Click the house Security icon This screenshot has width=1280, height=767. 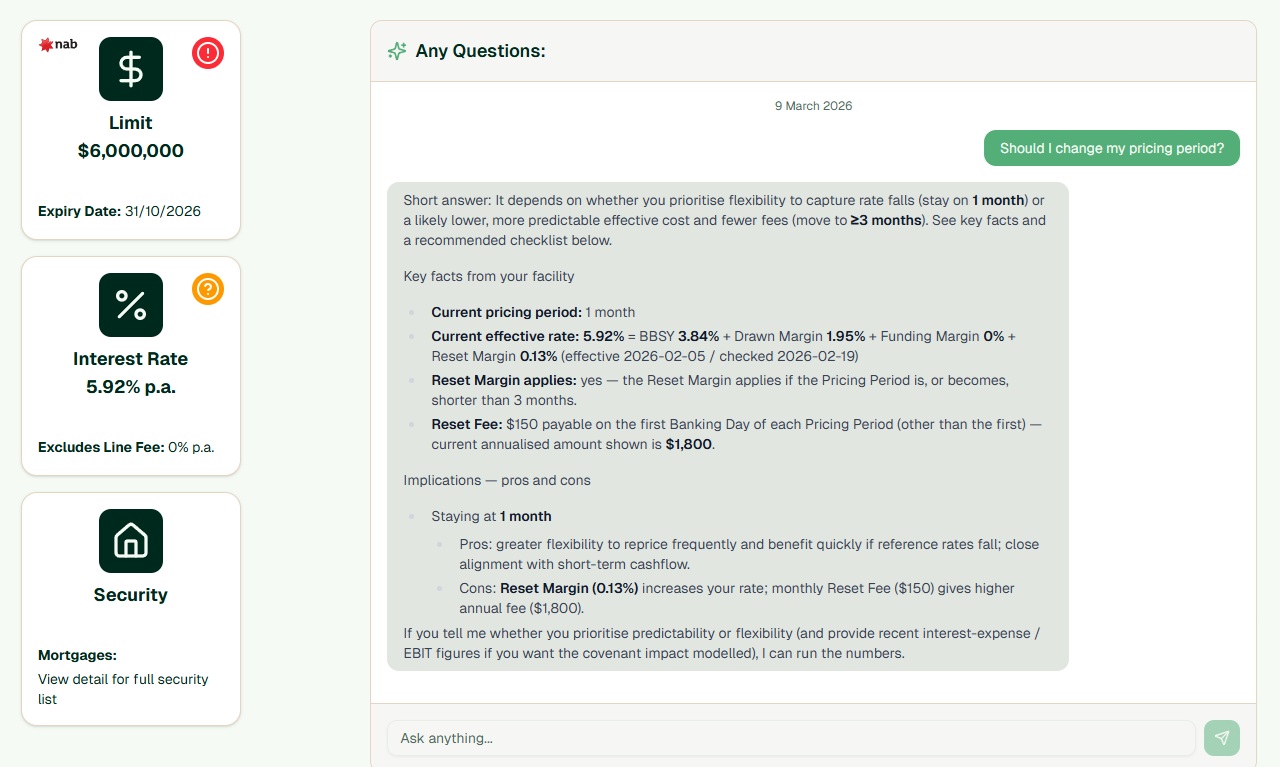(131, 541)
